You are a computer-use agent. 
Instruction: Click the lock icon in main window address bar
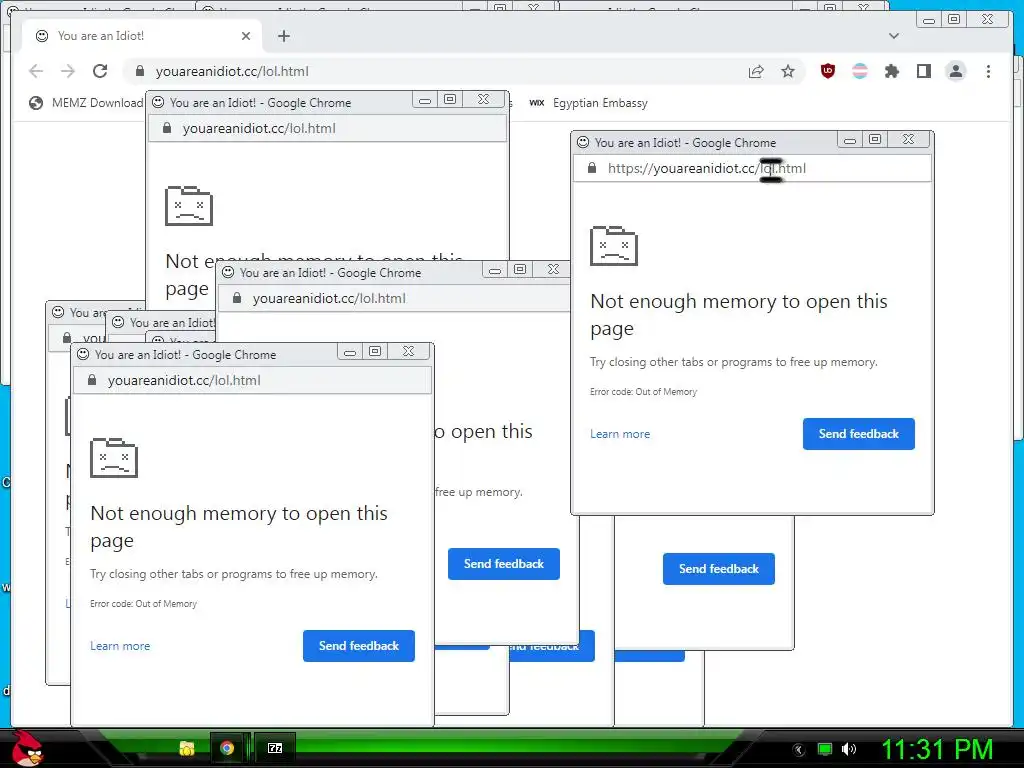[x=139, y=71]
